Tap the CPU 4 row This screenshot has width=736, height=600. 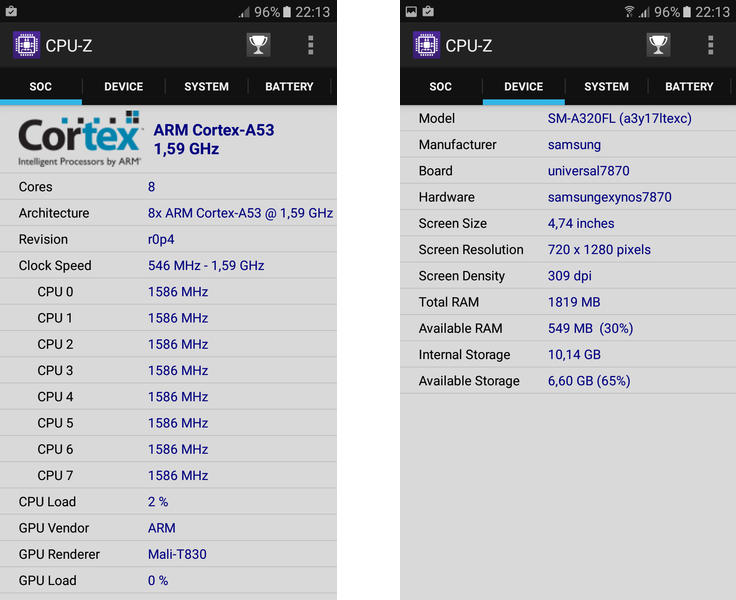[168, 397]
